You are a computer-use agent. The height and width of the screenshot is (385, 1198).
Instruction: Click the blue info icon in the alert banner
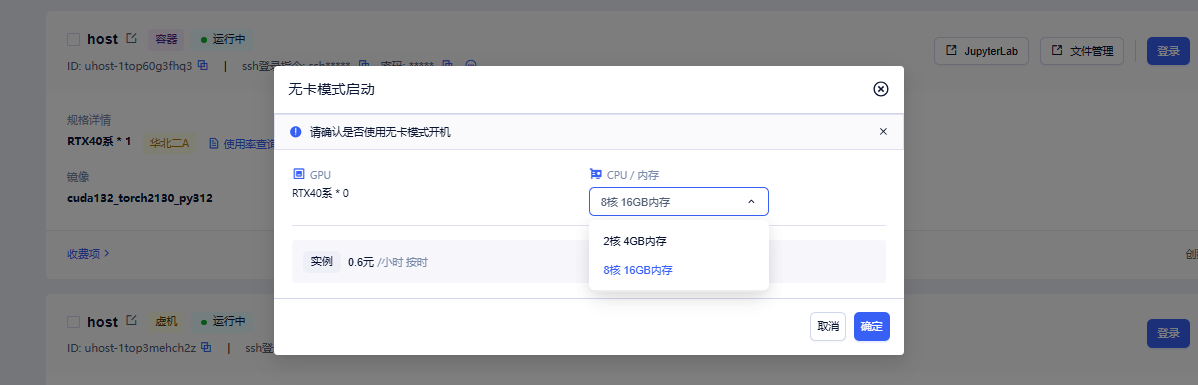(296, 131)
